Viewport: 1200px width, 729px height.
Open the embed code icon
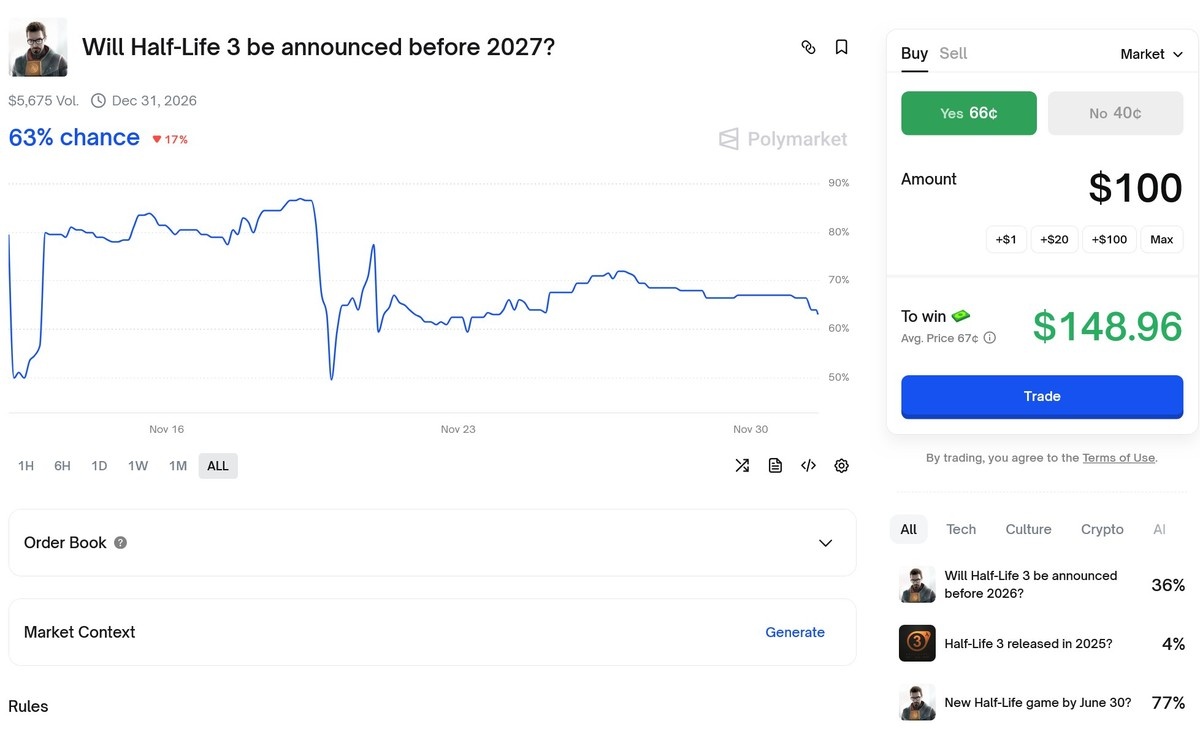click(x=808, y=465)
